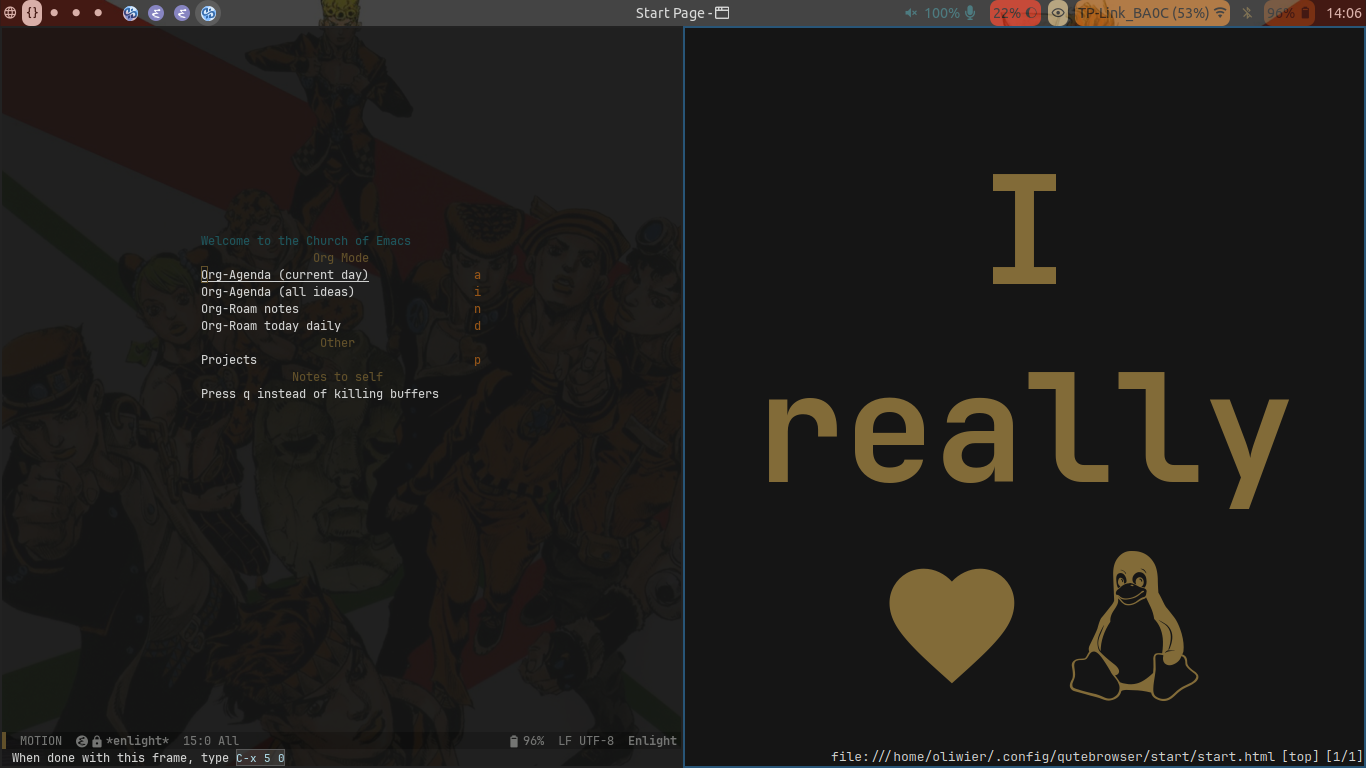Click the 14:06 clock
The width and height of the screenshot is (1366, 768).
[x=1344, y=13]
